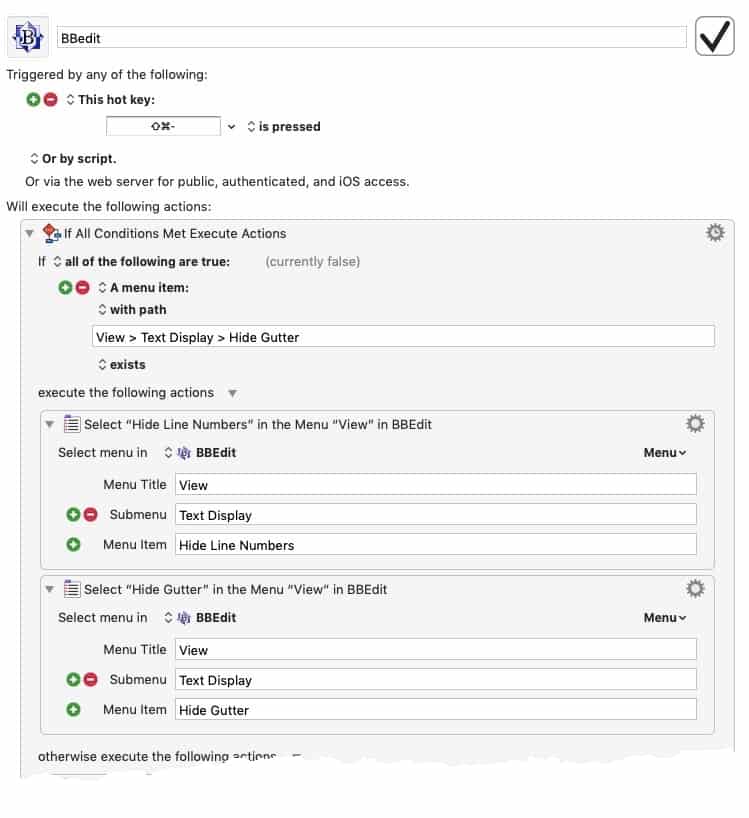The height and width of the screenshot is (818, 749).
Task: Open gear menu for Hide Line Numbers action
Action: click(x=695, y=424)
